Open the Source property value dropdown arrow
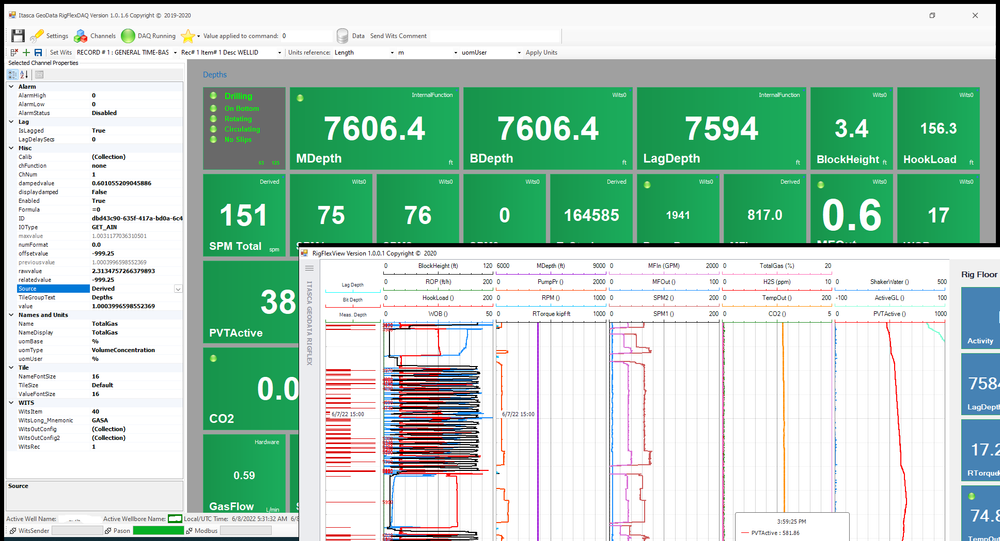1000x541 pixels. coord(178,289)
